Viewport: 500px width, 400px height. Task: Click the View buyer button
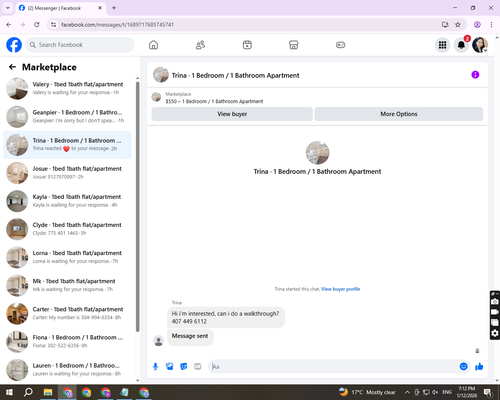232,114
